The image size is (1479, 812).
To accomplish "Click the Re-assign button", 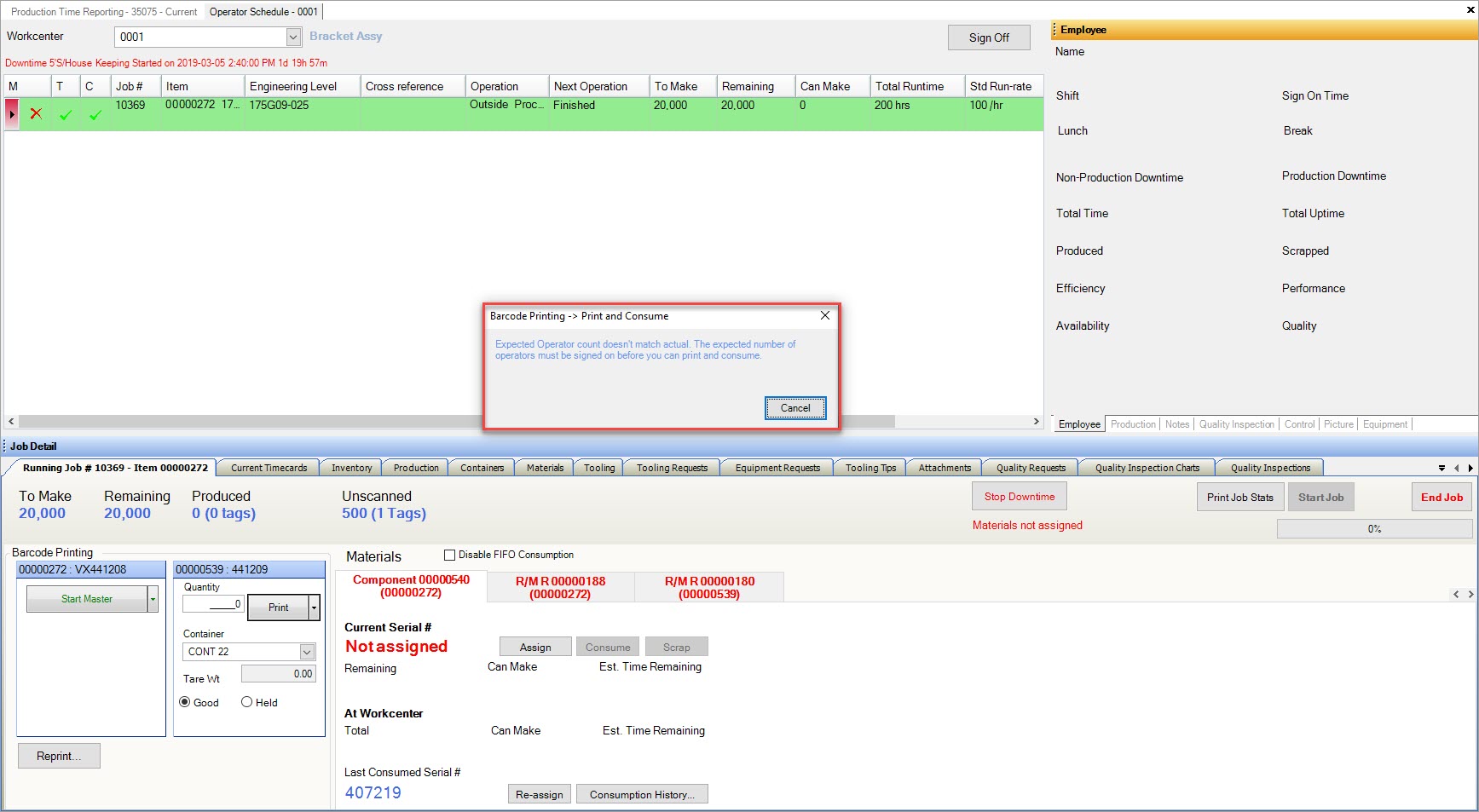I will point(539,794).
